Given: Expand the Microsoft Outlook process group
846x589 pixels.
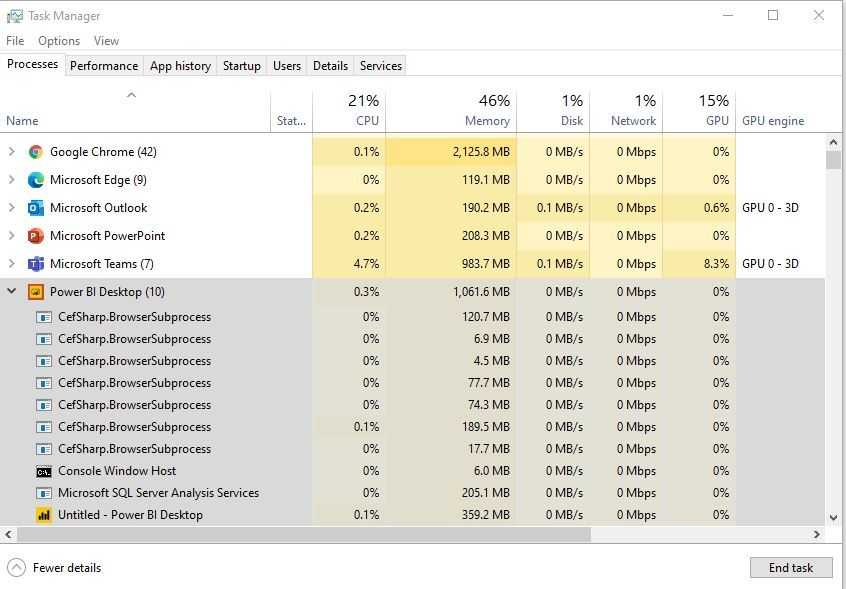Looking at the screenshot, I should [x=11, y=208].
